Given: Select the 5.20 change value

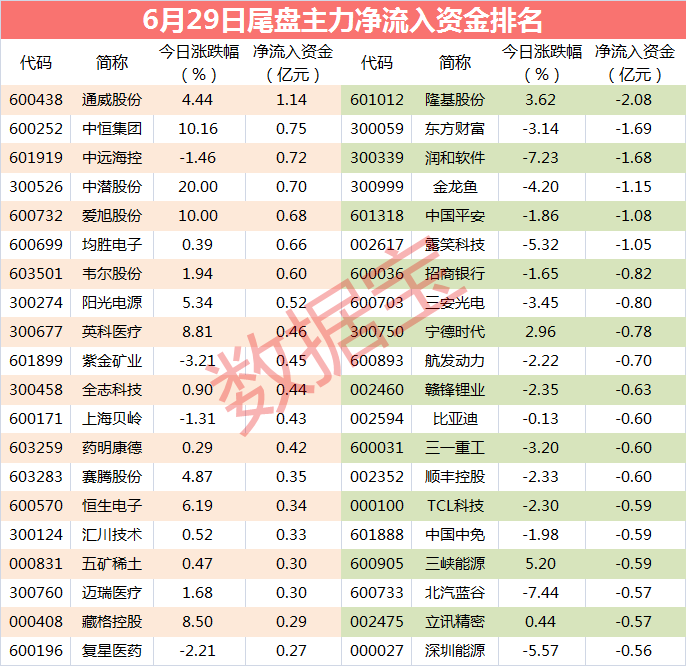Looking at the screenshot, I should click(x=540, y=564).
